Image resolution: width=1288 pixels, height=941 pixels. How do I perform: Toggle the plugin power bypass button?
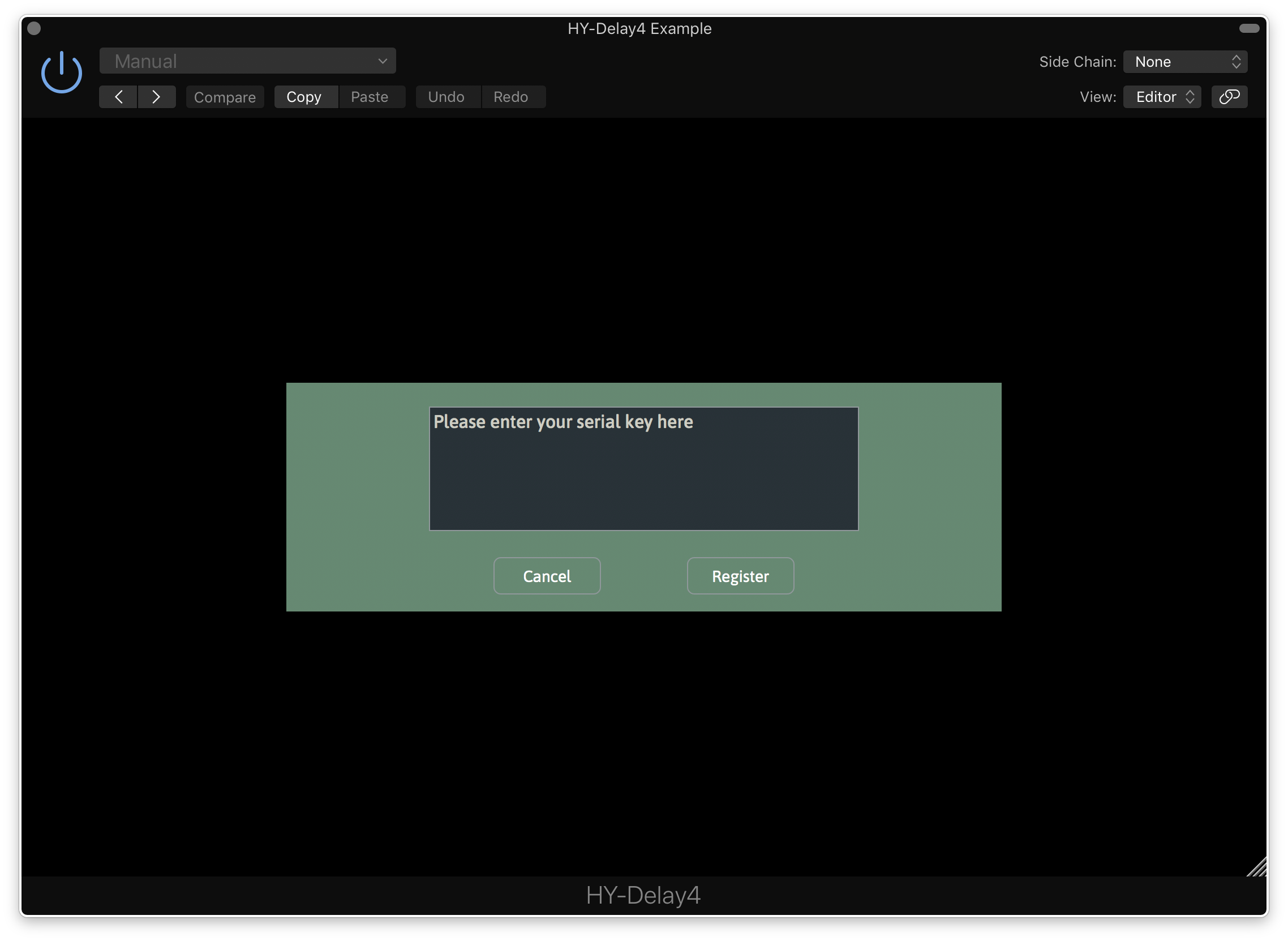coord(62,73)
